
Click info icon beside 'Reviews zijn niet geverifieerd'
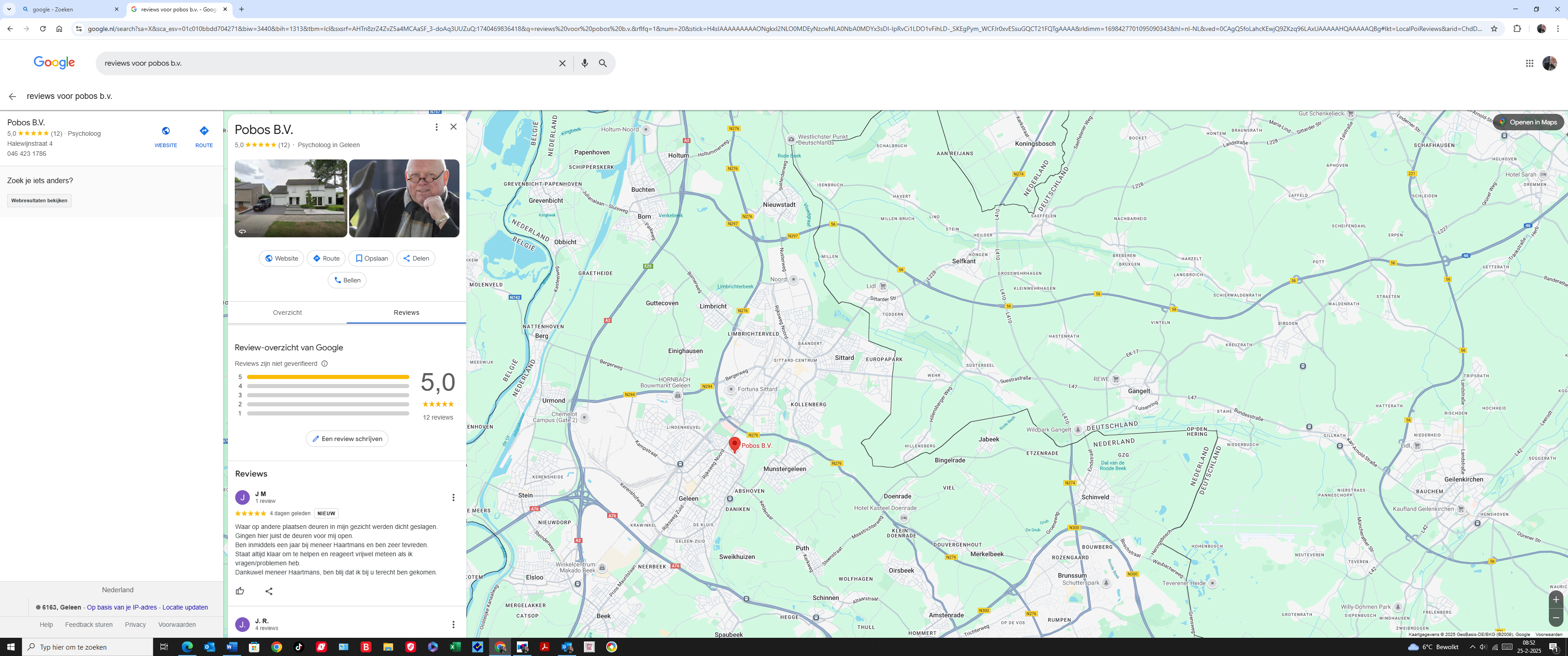pos(325,364)
